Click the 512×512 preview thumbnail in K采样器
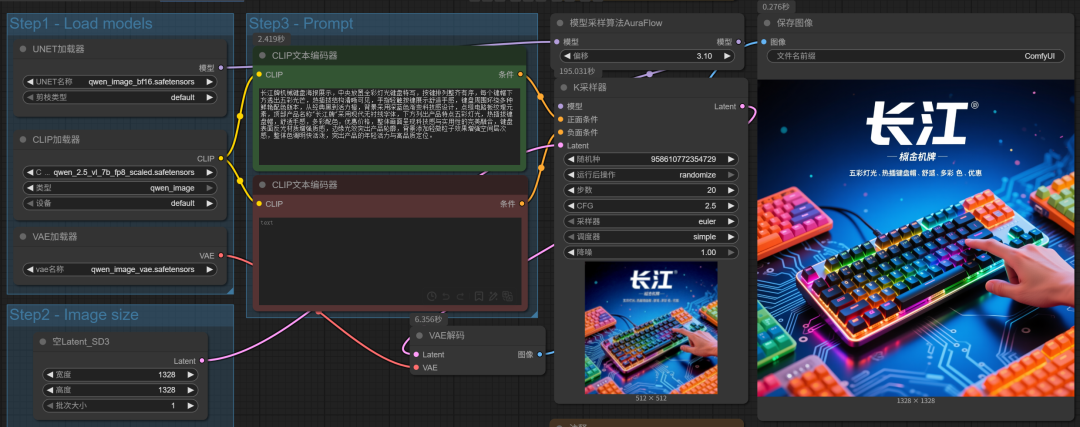Screen dimensions: 1080x427 coord(651,327)
